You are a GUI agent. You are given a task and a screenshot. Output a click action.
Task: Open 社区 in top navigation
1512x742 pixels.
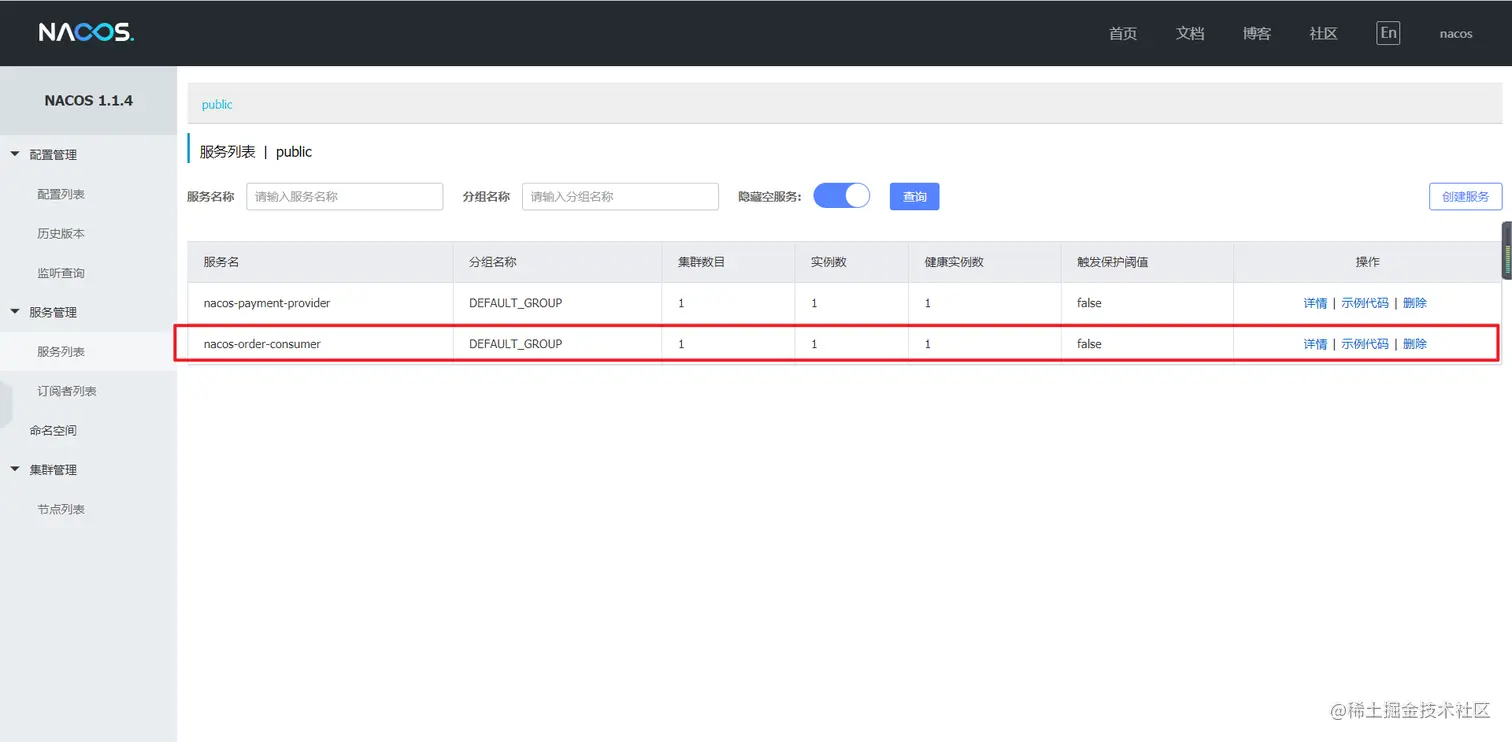point(1324,33)
